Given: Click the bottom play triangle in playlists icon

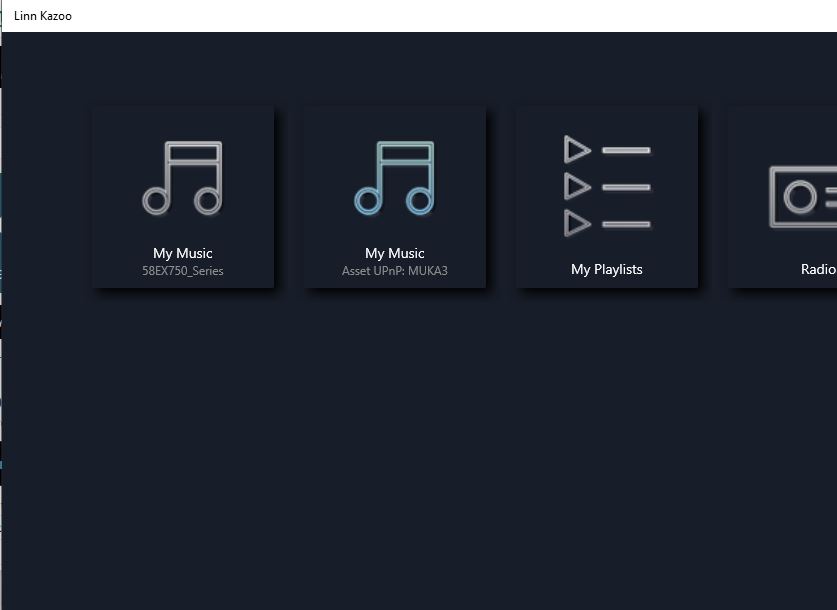Looking at the screenshot, I should pos(577,222).
